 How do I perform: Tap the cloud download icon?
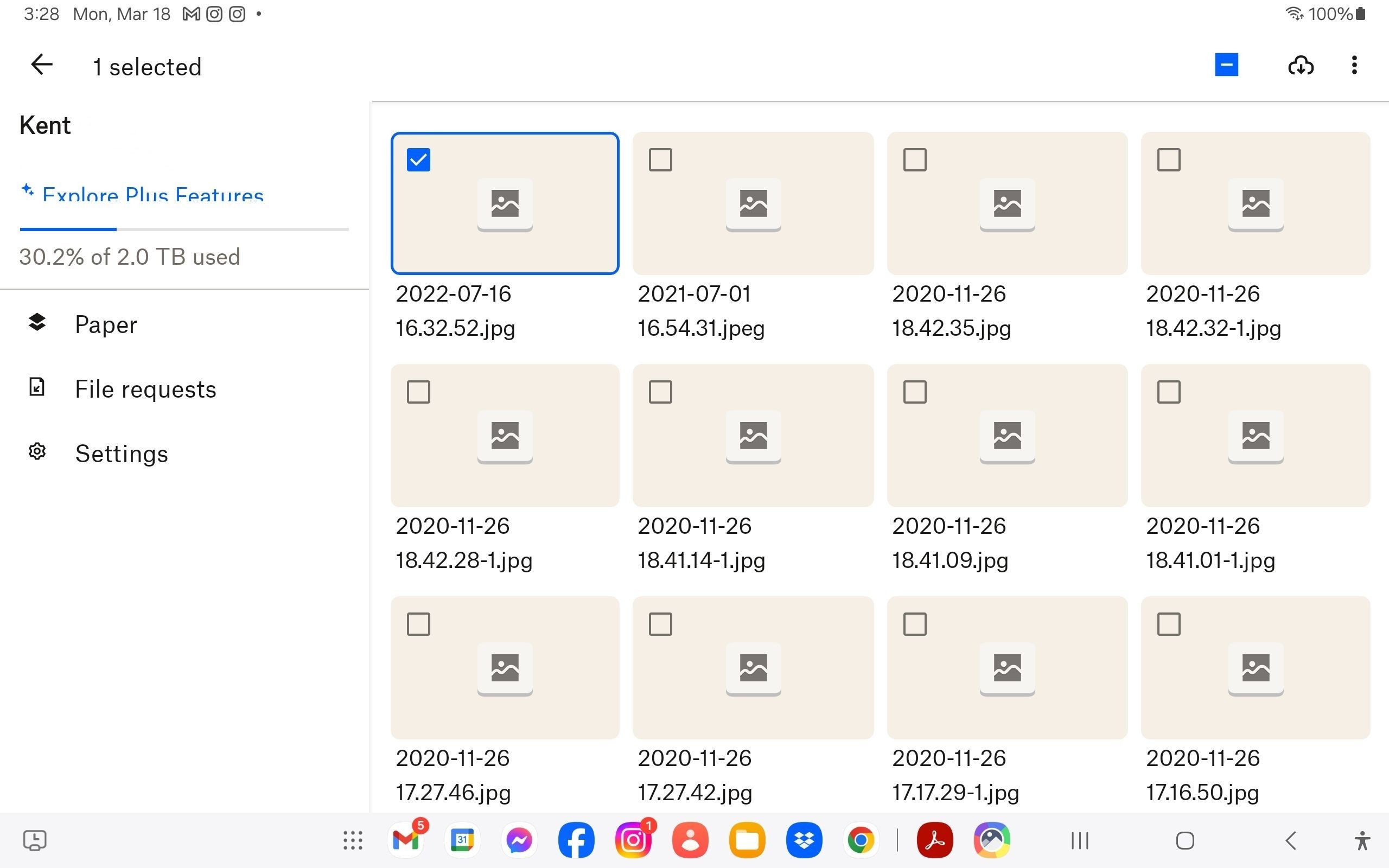tap(1301, 66)
